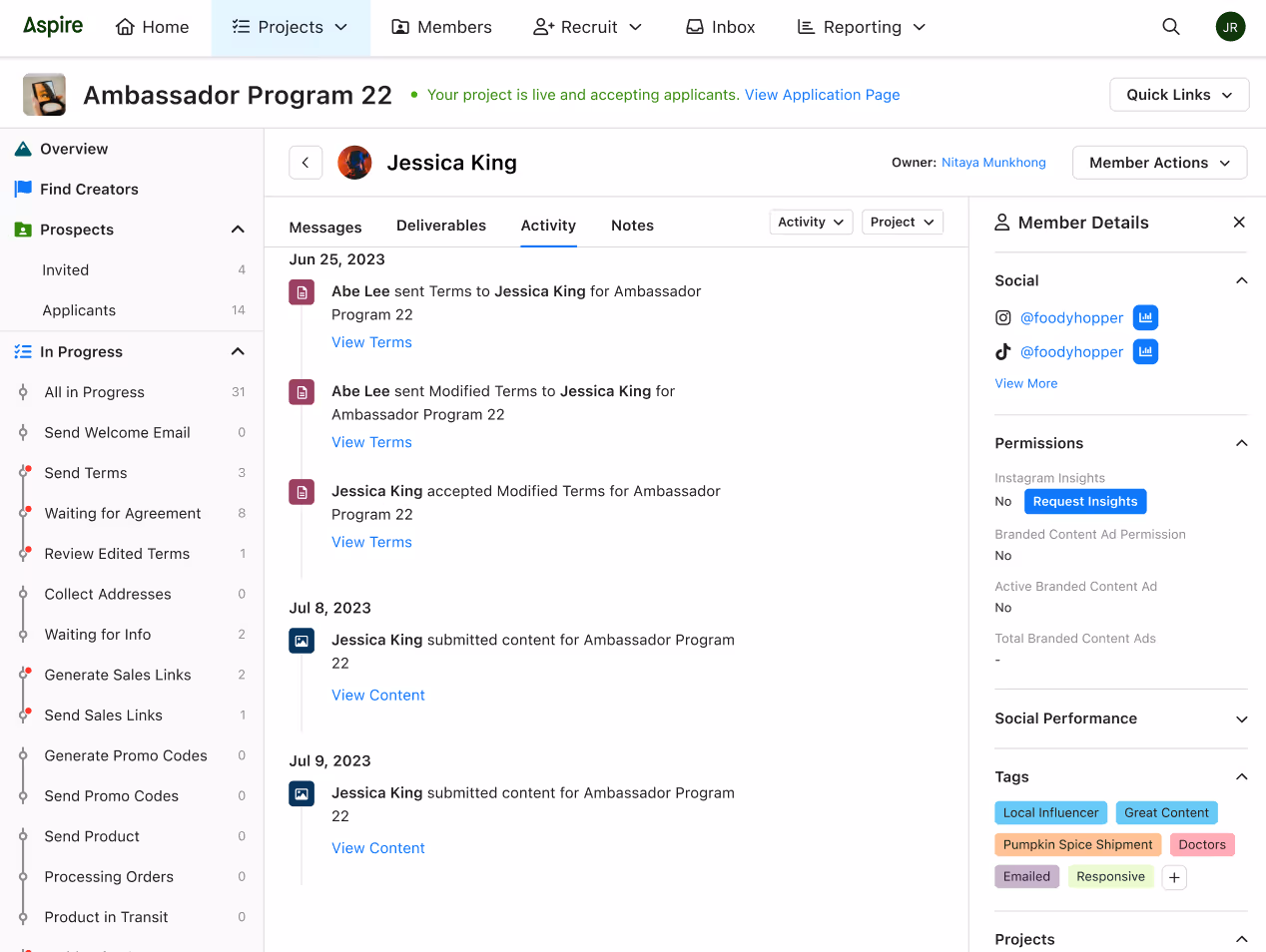Screen dimensions: 1266x952
Task: Click the Inbox tray icon in navbar
Action: 695,27
